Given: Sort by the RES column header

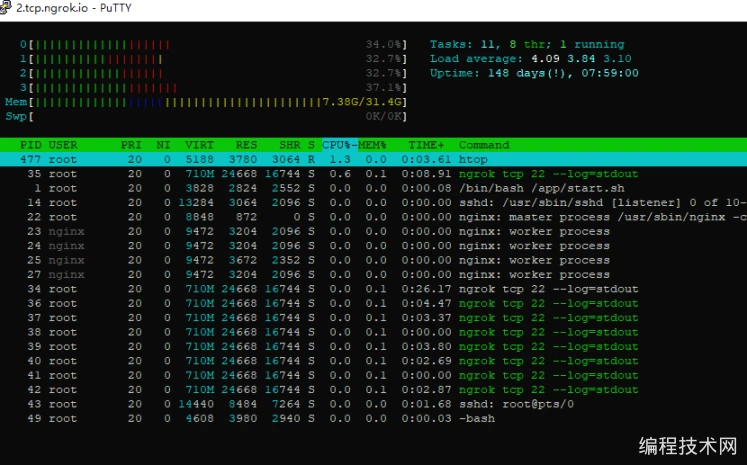Looking at the screenshot, I should (246, 145).
